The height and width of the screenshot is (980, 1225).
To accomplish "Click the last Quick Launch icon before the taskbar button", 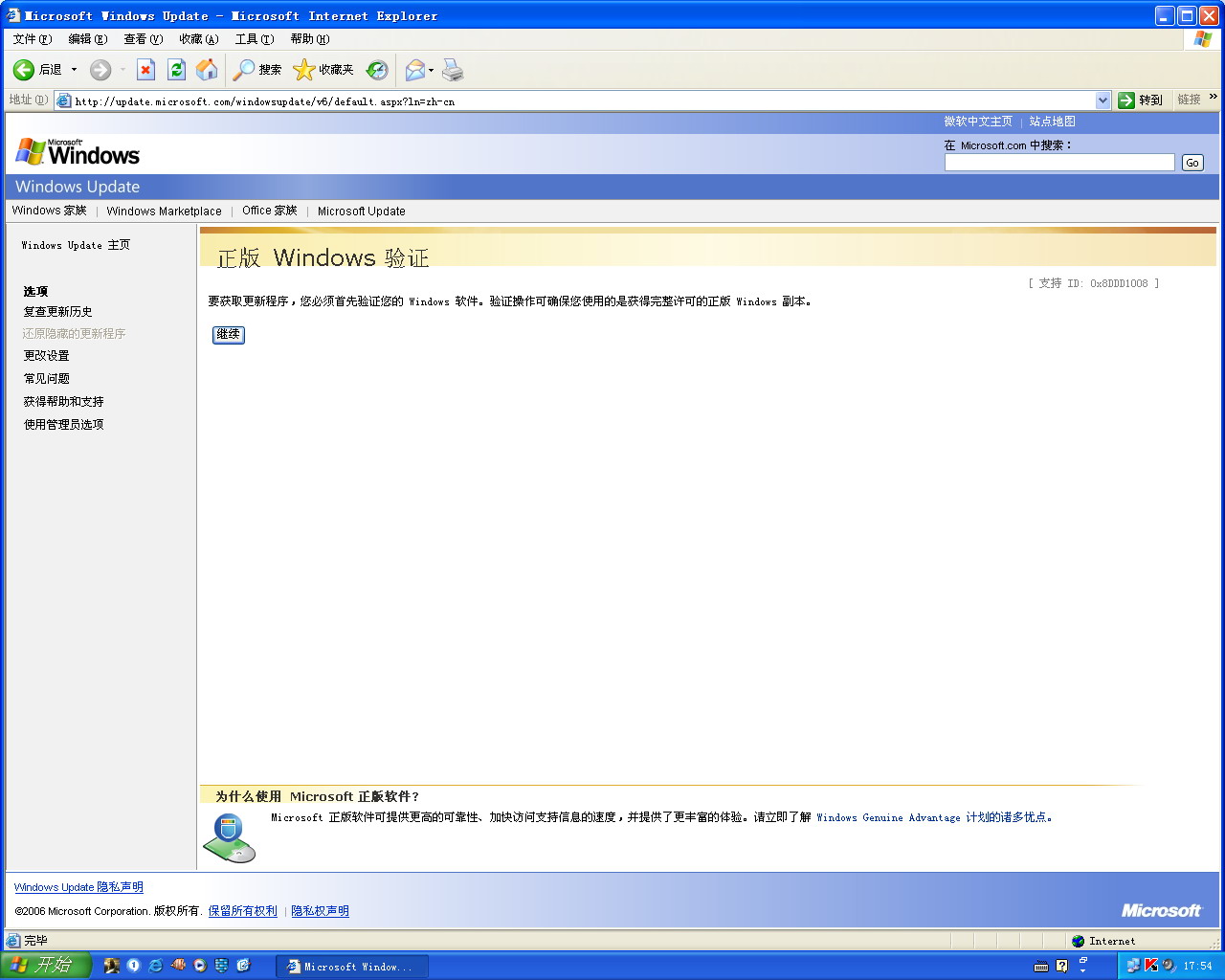I will pos(243,966).
